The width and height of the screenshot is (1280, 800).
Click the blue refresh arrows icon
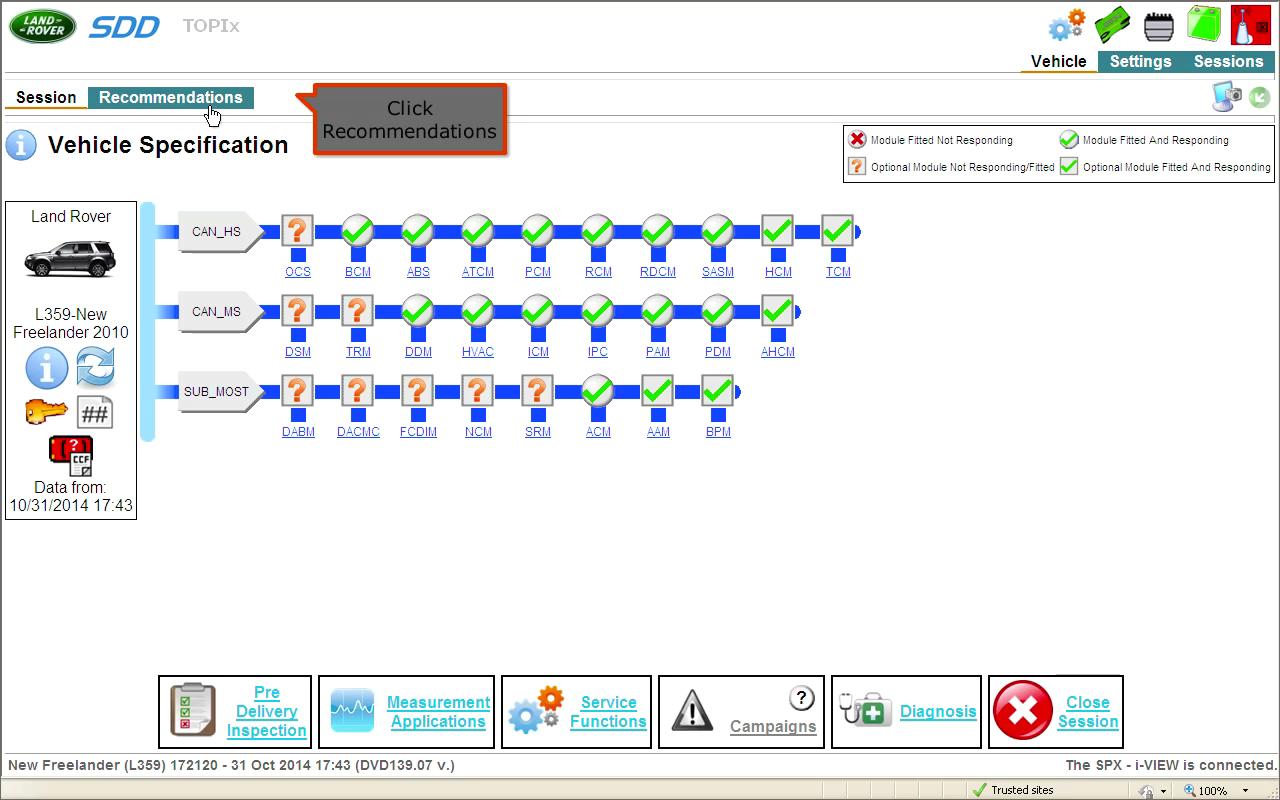[95, 368]
